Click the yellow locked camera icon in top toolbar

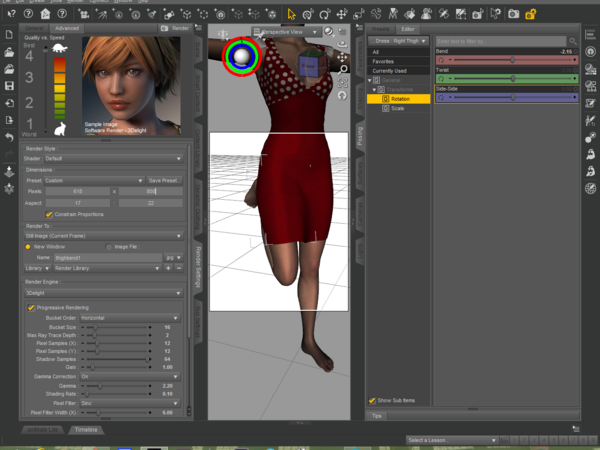click(530, 14)
